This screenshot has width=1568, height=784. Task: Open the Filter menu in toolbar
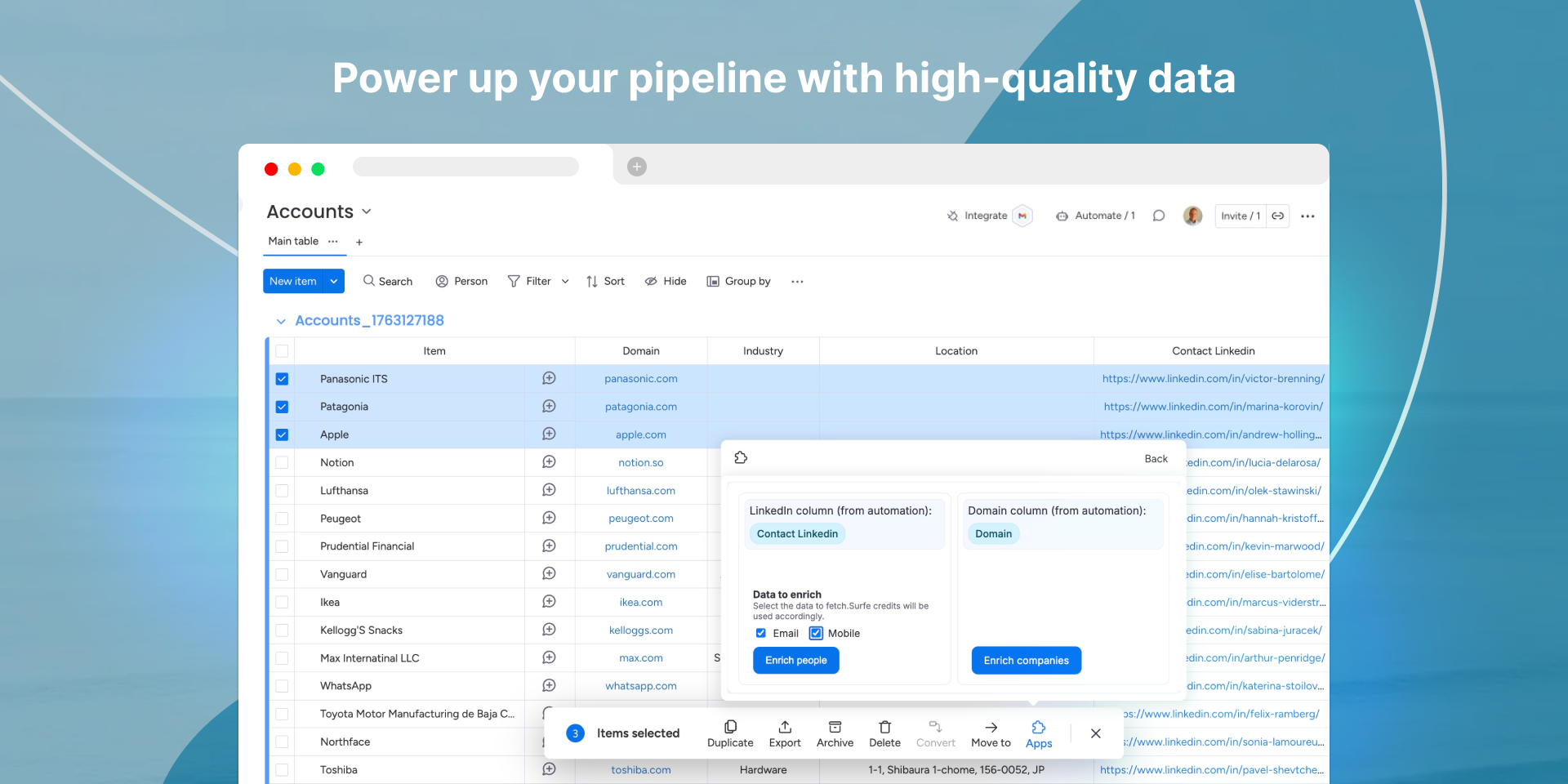[x=529, y=281]
